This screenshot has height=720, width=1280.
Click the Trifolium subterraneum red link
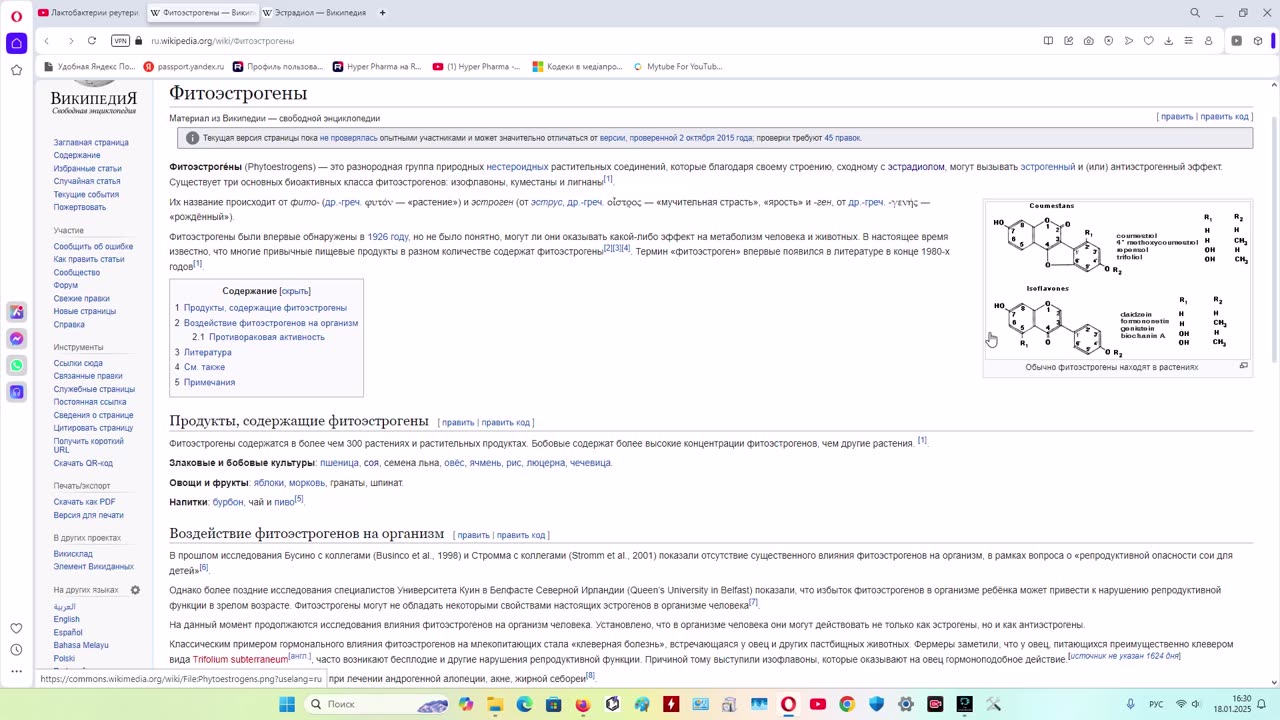tap(240, 660)
